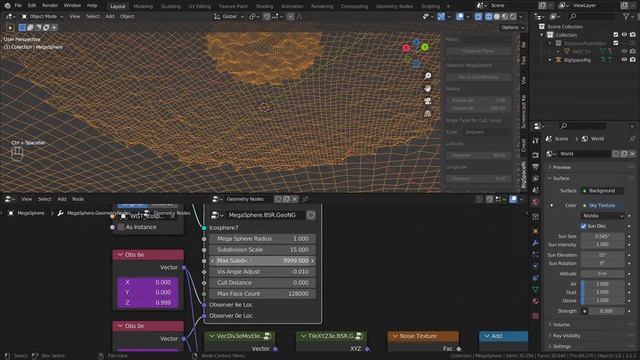The height and width of the screenshot is (360, 640).
Task: Click the Max Face Count value field
Action: 262,294
